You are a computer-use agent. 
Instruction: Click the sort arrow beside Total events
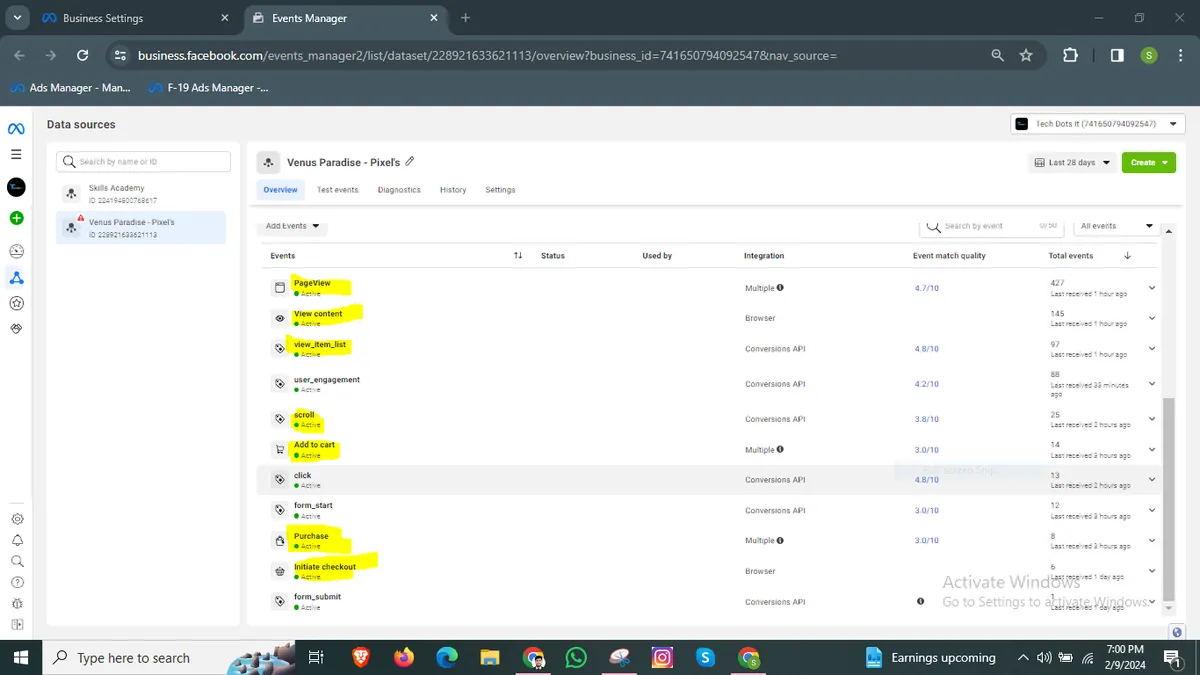[1127, 256]
